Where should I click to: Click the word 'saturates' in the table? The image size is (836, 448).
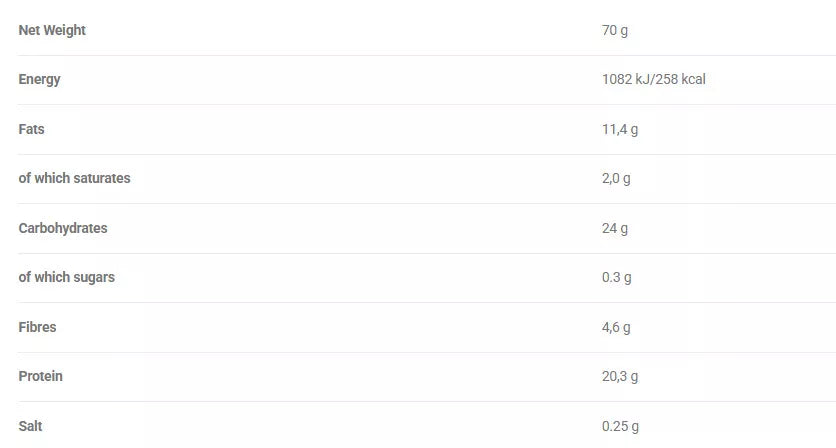click(x=101, y=178)
